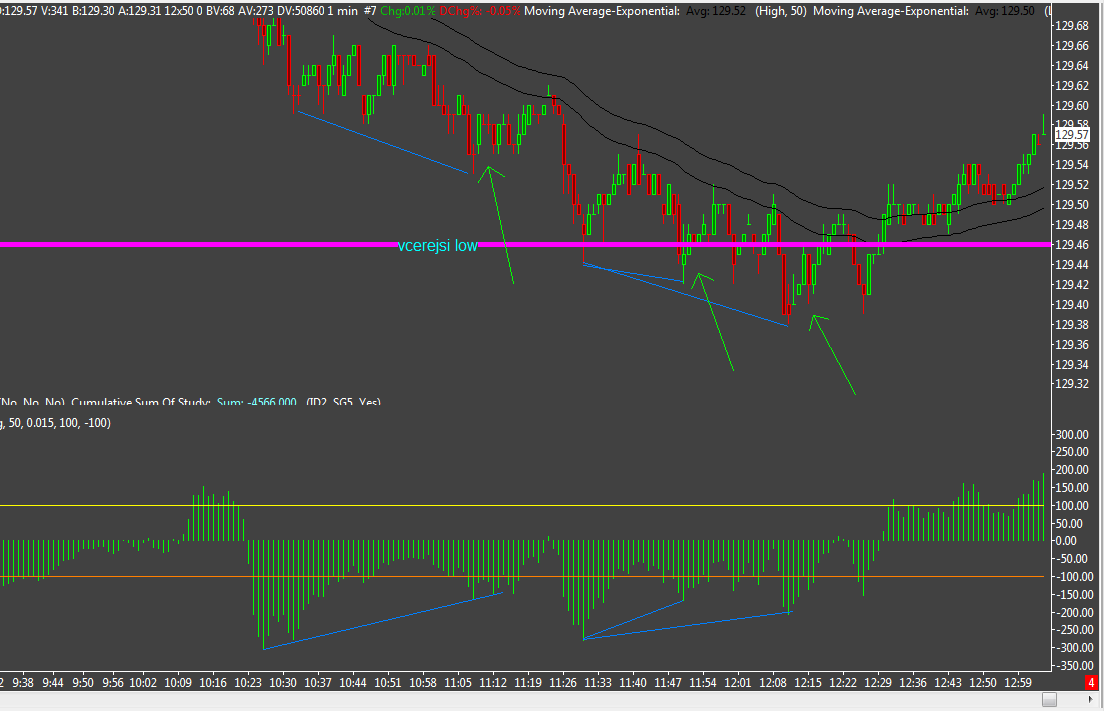Click the 10:30 time axis label
This screenshot has width=1104, height=711.
(283, 683)
